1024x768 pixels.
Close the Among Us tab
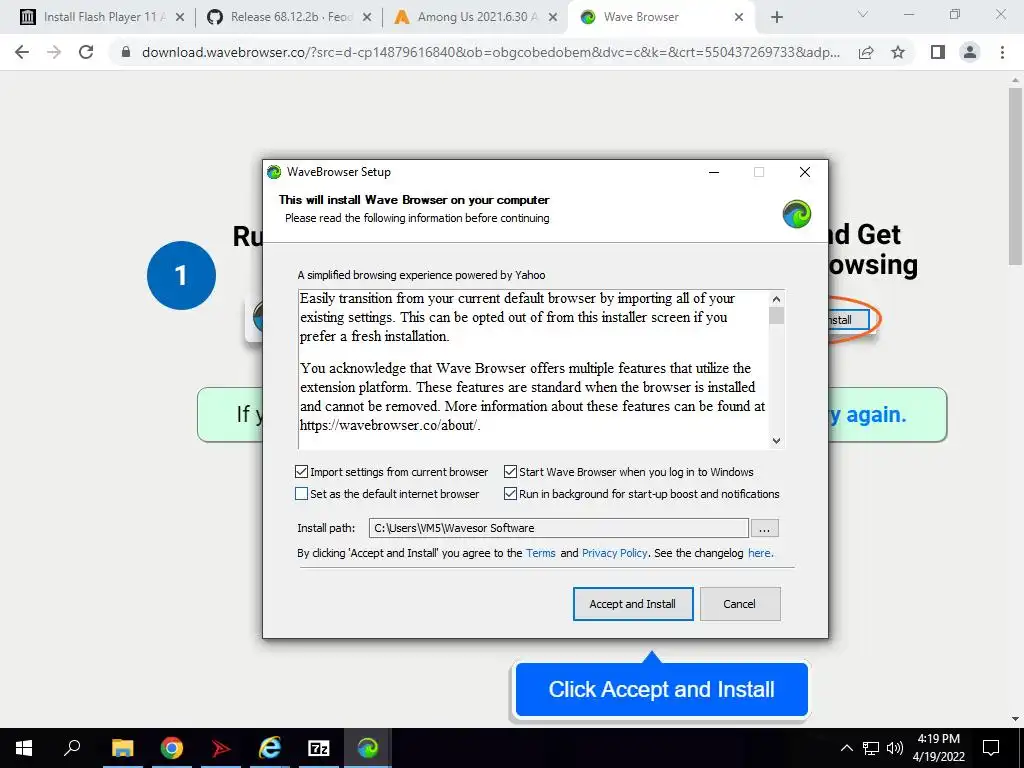(553, 18)
